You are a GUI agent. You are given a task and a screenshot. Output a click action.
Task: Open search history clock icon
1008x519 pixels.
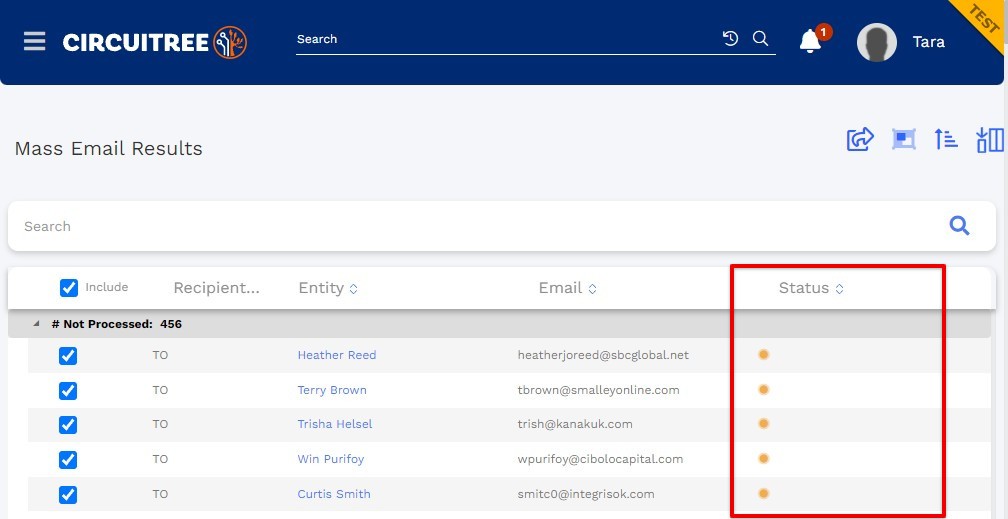pos(730,39)
